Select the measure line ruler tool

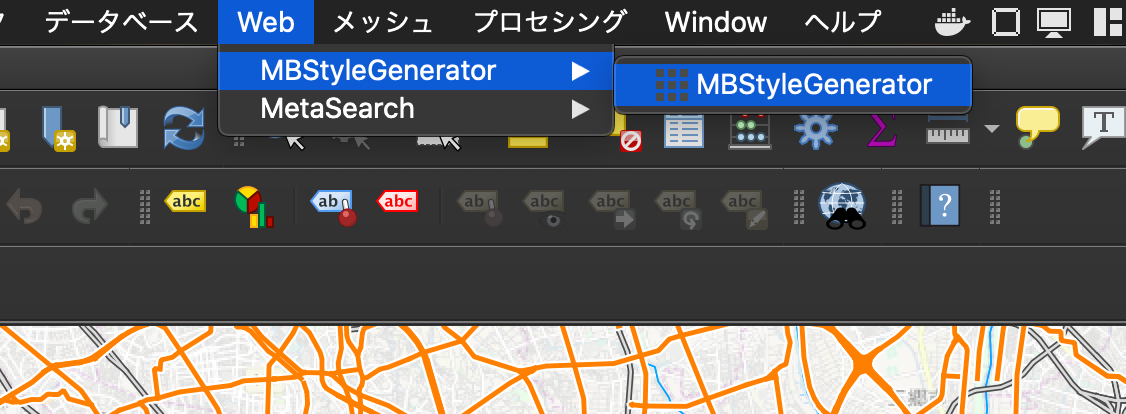click(948, 130)
